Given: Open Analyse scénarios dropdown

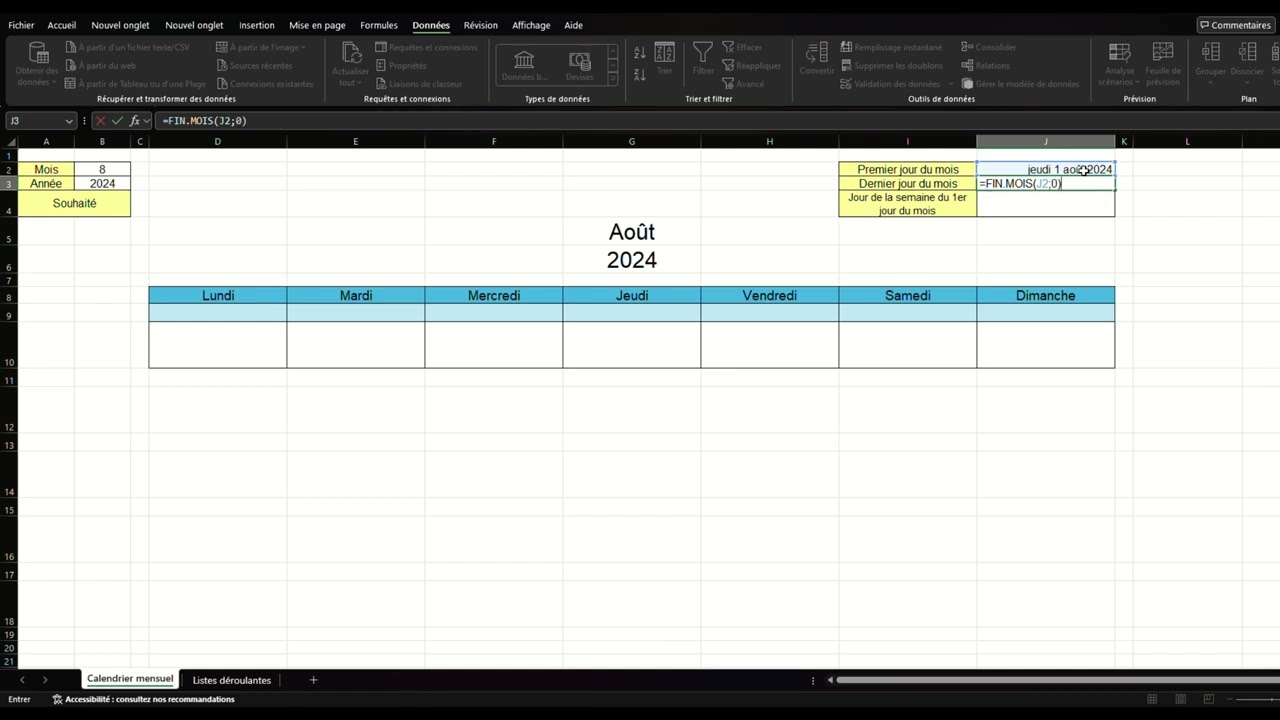Looking at the screenshot, I should [1119, 64].
